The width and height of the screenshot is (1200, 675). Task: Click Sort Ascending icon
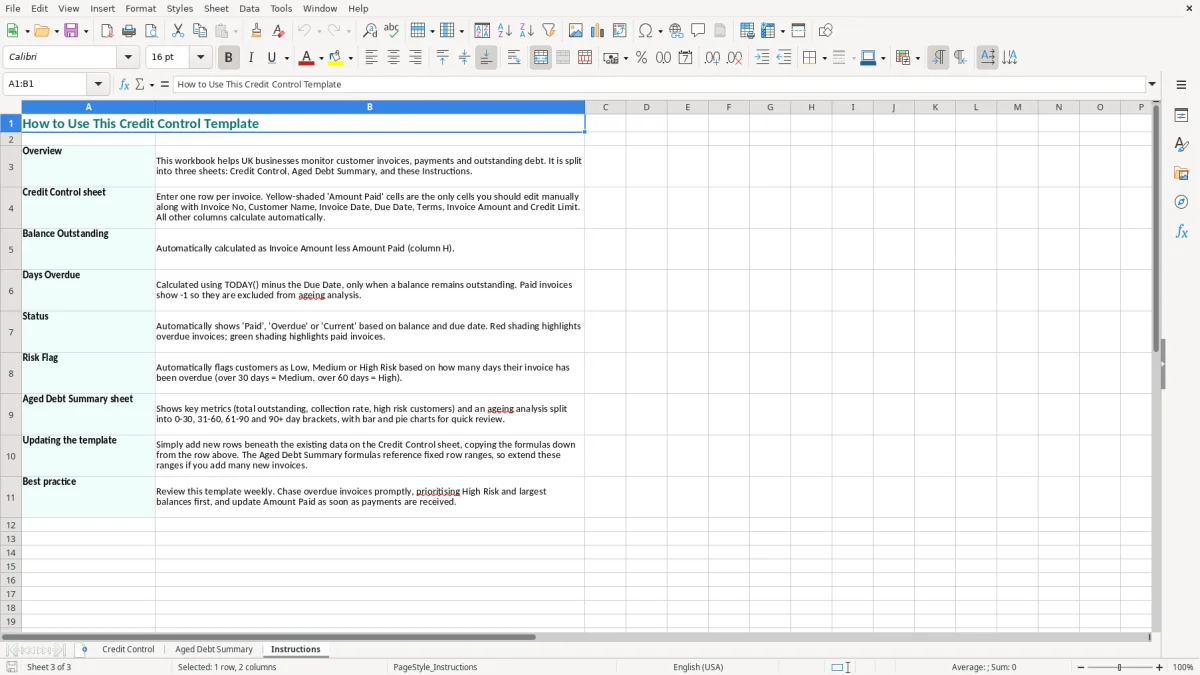[505, 31]
